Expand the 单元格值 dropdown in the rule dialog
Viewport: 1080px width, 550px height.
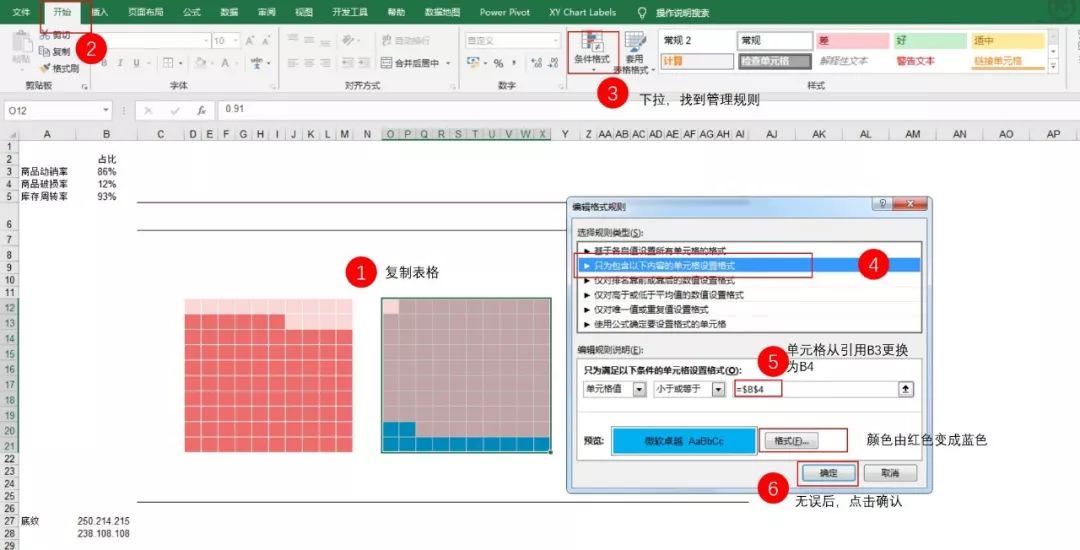639,389
